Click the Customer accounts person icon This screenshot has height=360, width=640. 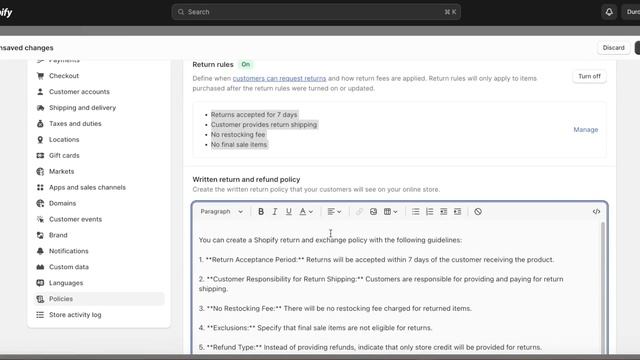[40, 92]
